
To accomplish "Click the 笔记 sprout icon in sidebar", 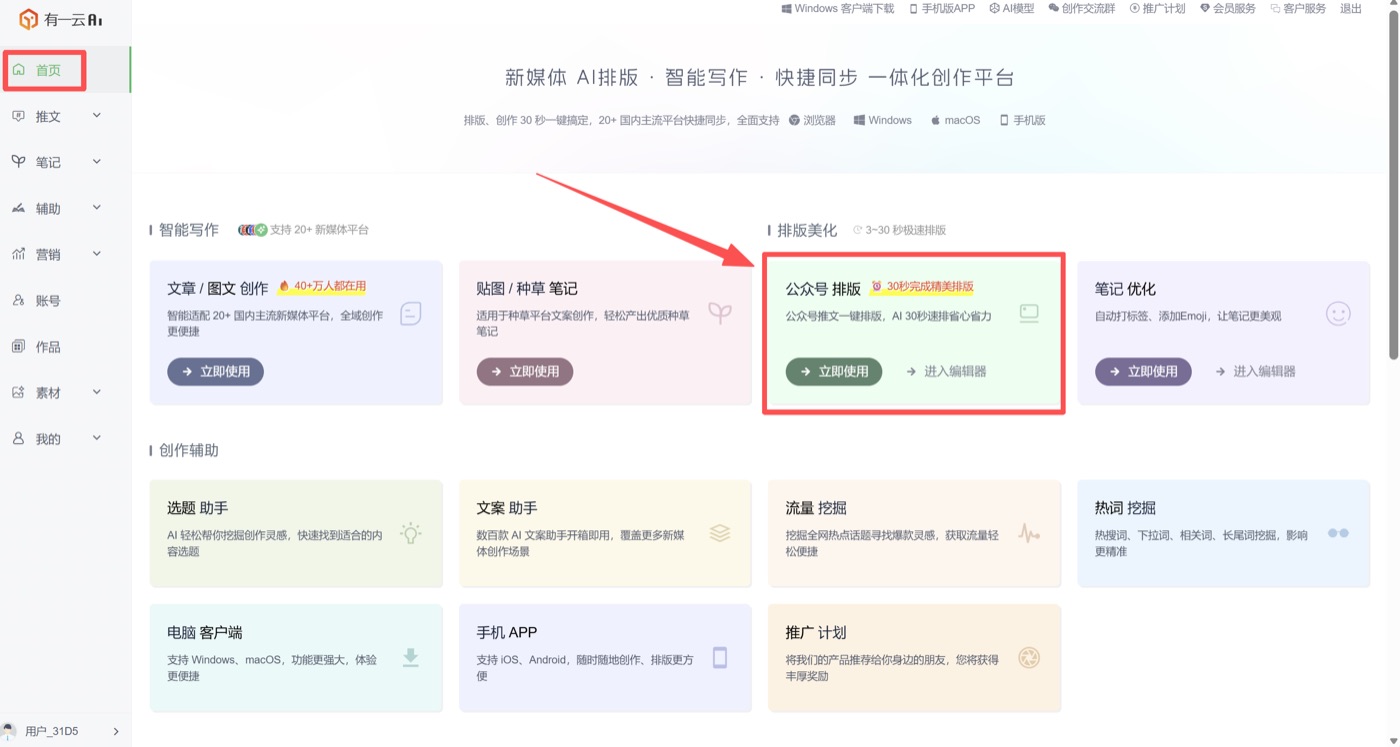I will [x=18, y=162].
